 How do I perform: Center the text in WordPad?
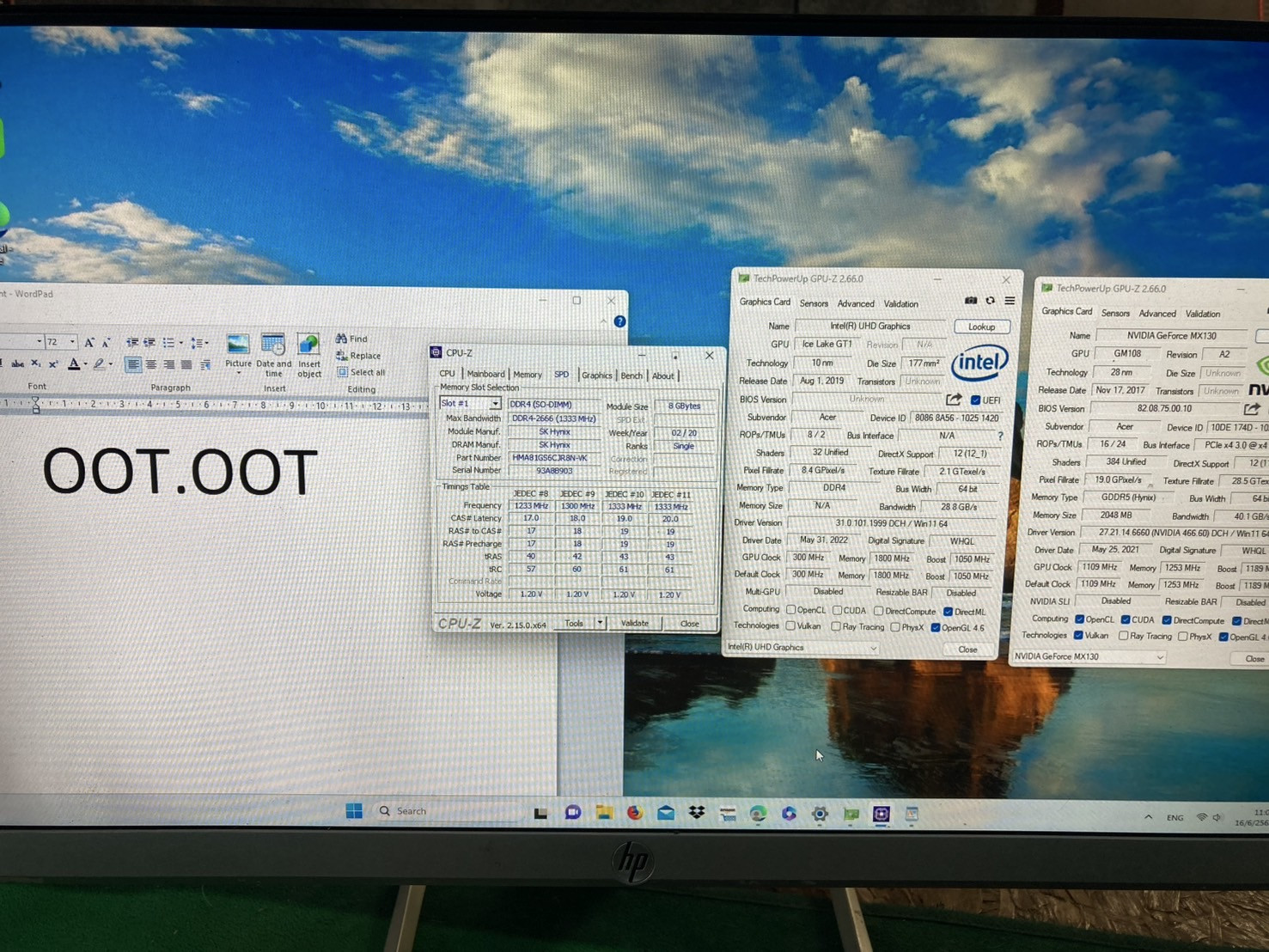pos(151,365)
